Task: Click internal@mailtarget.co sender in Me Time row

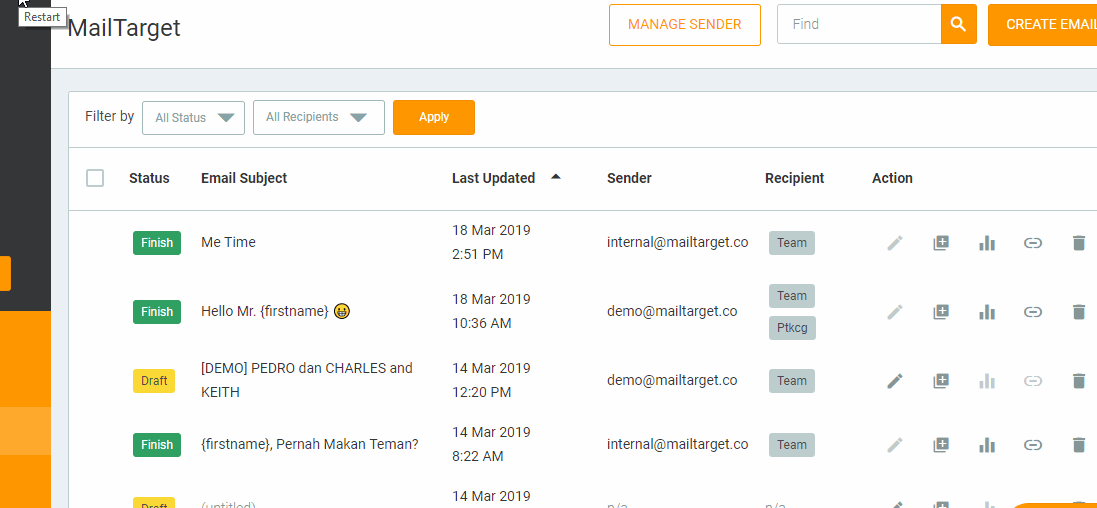Action: pyautogui.click(x=677, y=242)
